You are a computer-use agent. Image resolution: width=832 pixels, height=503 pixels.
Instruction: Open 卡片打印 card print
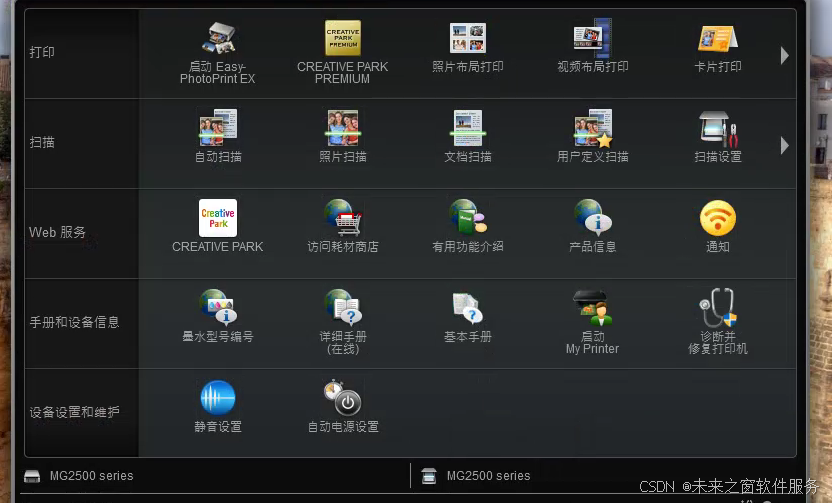click(718, 48)
